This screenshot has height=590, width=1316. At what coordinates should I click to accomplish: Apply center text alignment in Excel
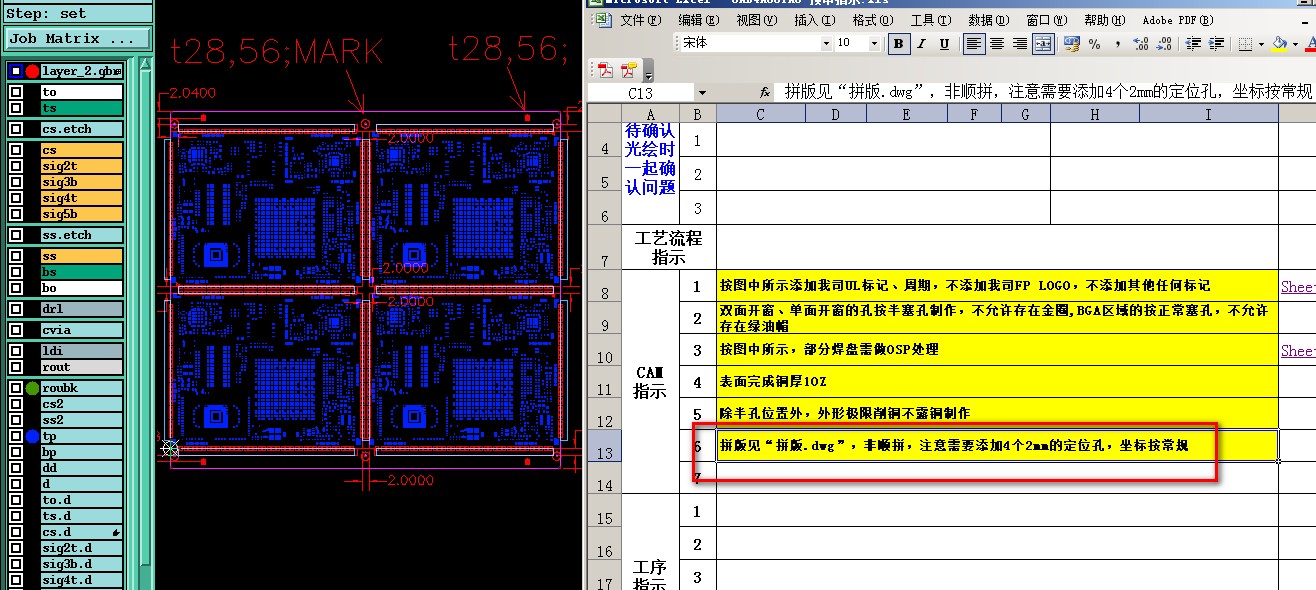coord(998,43)
